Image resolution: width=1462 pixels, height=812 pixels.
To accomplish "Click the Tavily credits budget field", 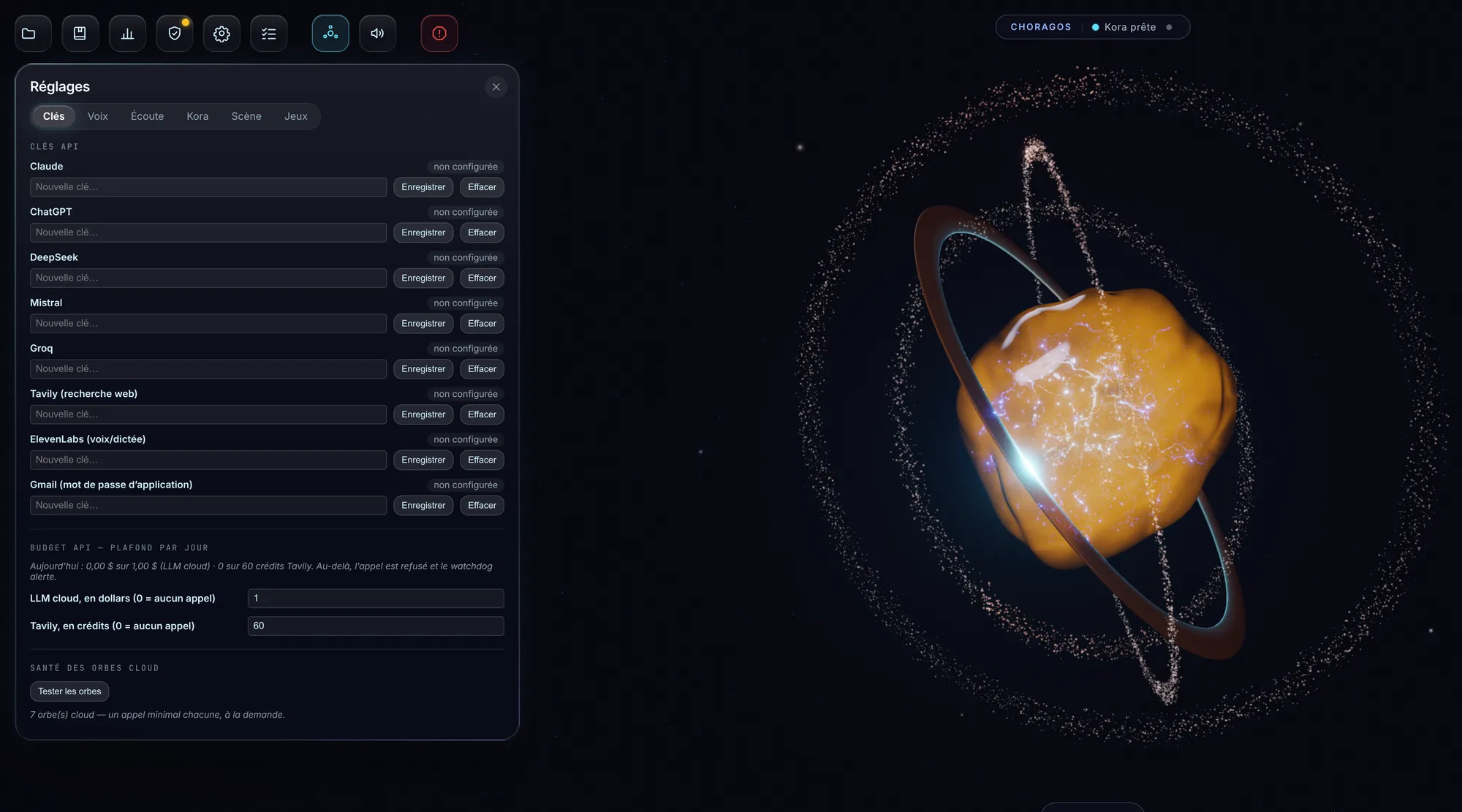I will tap(376, 626).
